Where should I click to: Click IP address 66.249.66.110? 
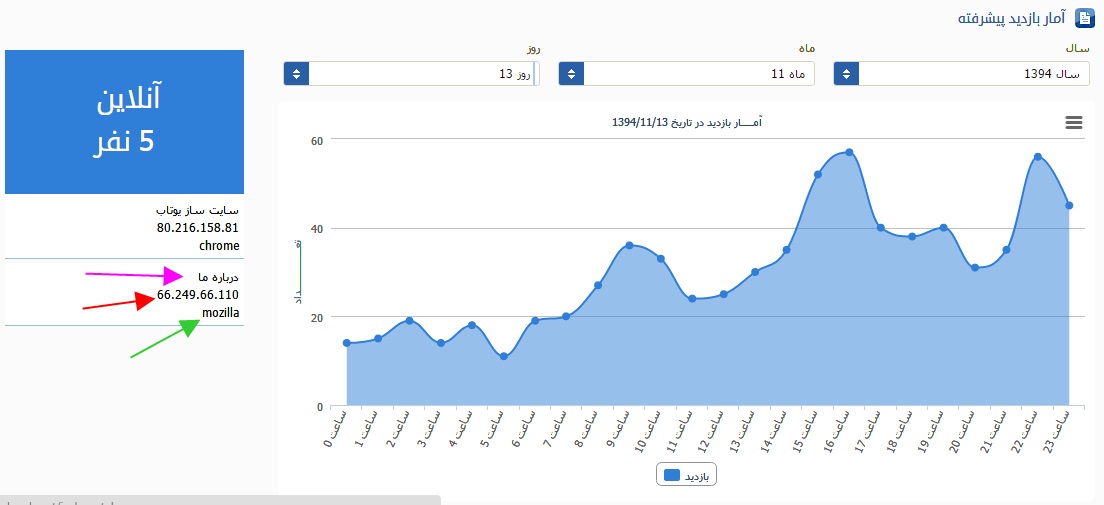tap(198, 295)
